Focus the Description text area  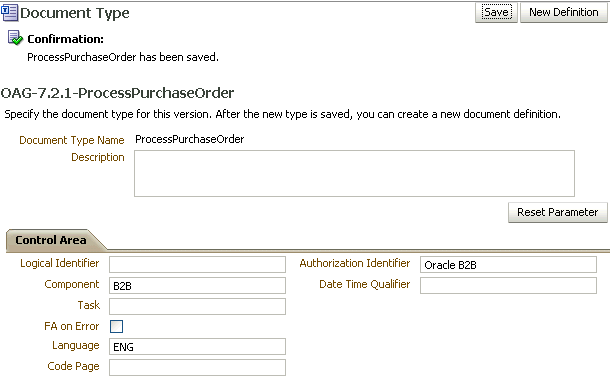point(354,174)
